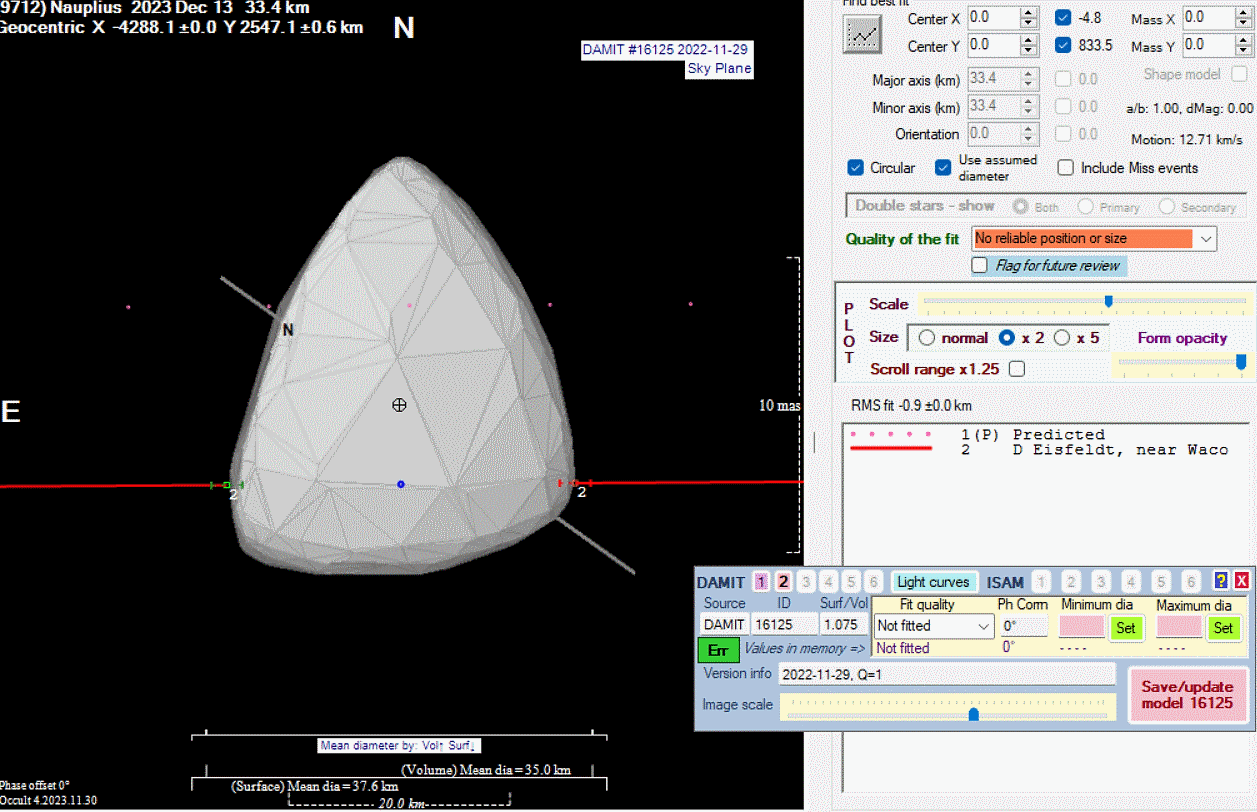
Task: Select DAMIT model 1 button
Action: pyautogui.click(x=761, y=582)
